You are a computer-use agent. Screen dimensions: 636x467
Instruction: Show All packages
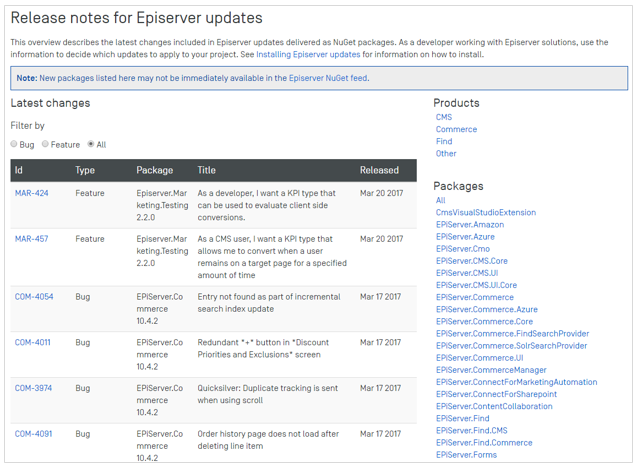(441, 200)
